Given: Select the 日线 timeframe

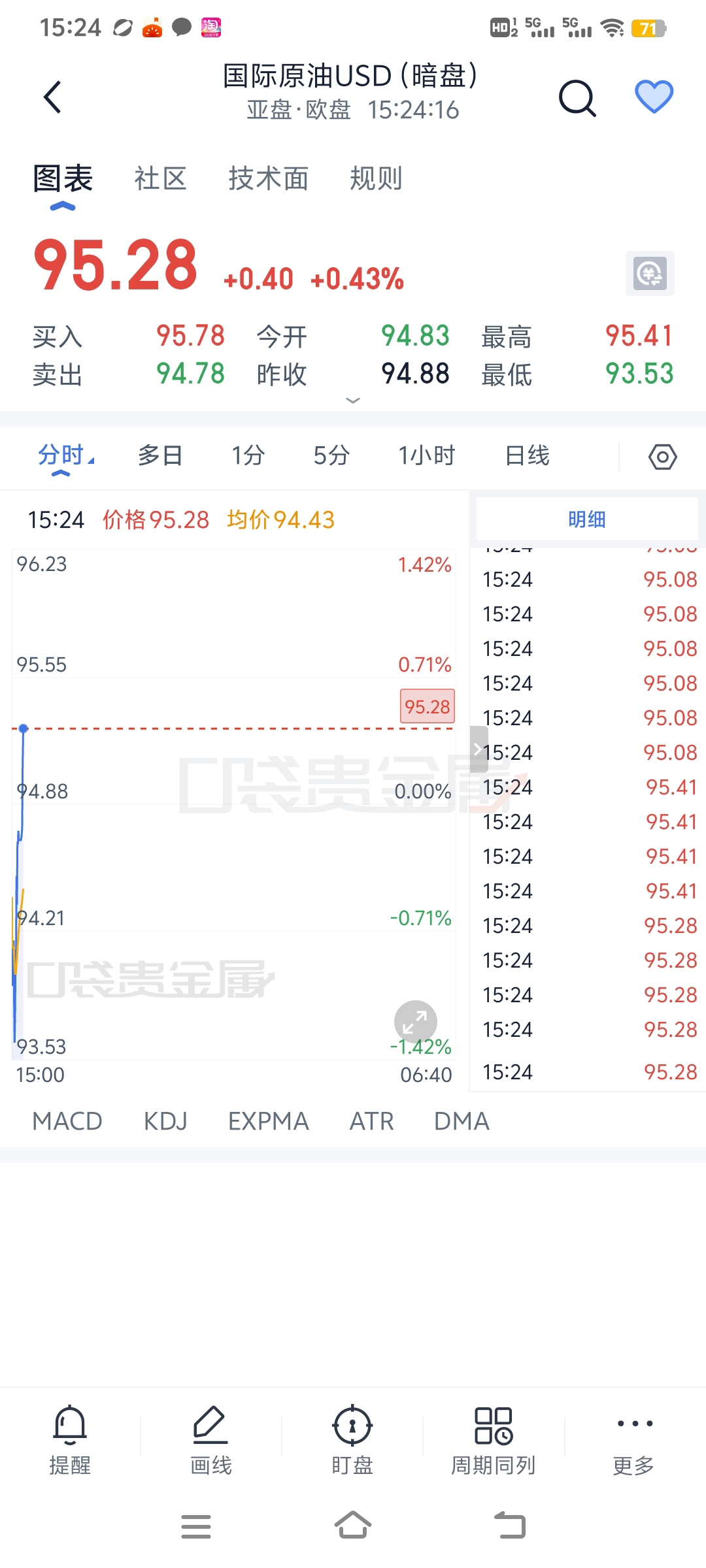Looking at the screenshot, I should 527,455.
